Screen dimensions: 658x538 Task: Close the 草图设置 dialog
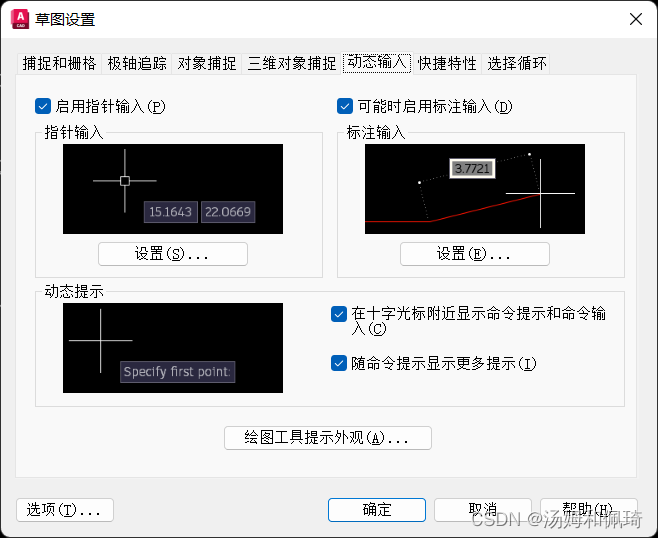point(636,19)
